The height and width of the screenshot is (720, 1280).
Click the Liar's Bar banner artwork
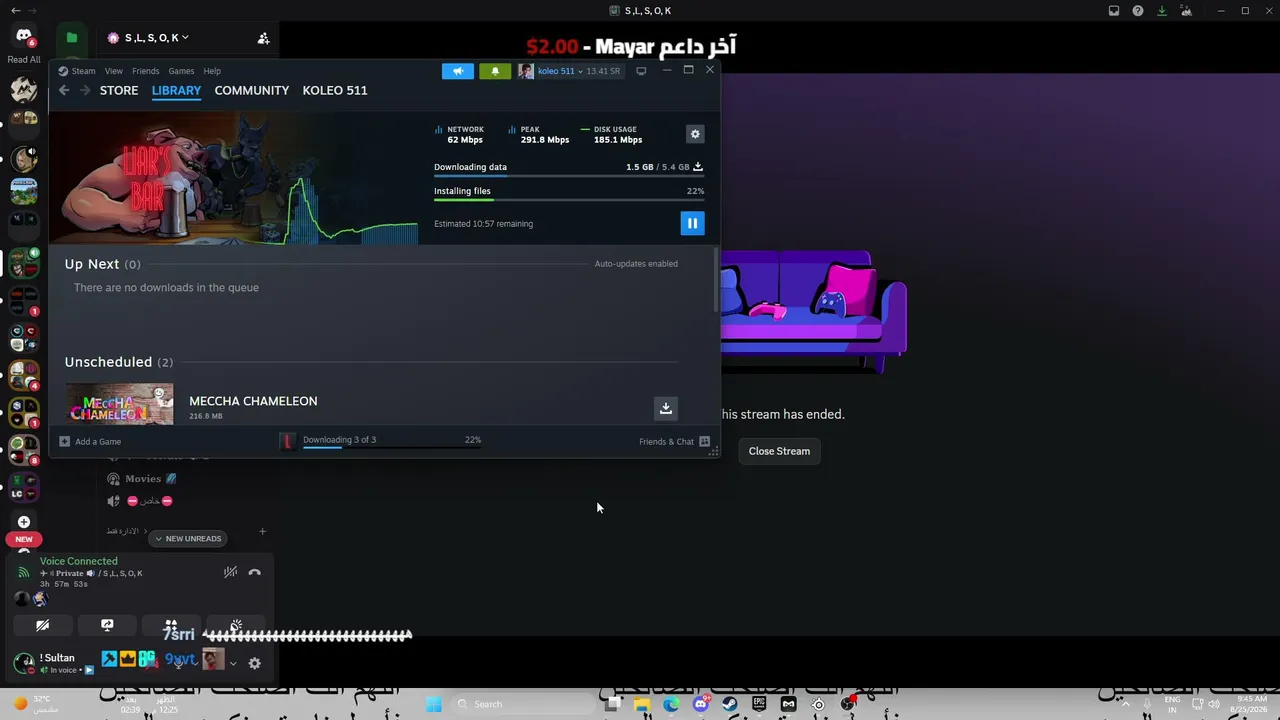click(x=233, y=177)
